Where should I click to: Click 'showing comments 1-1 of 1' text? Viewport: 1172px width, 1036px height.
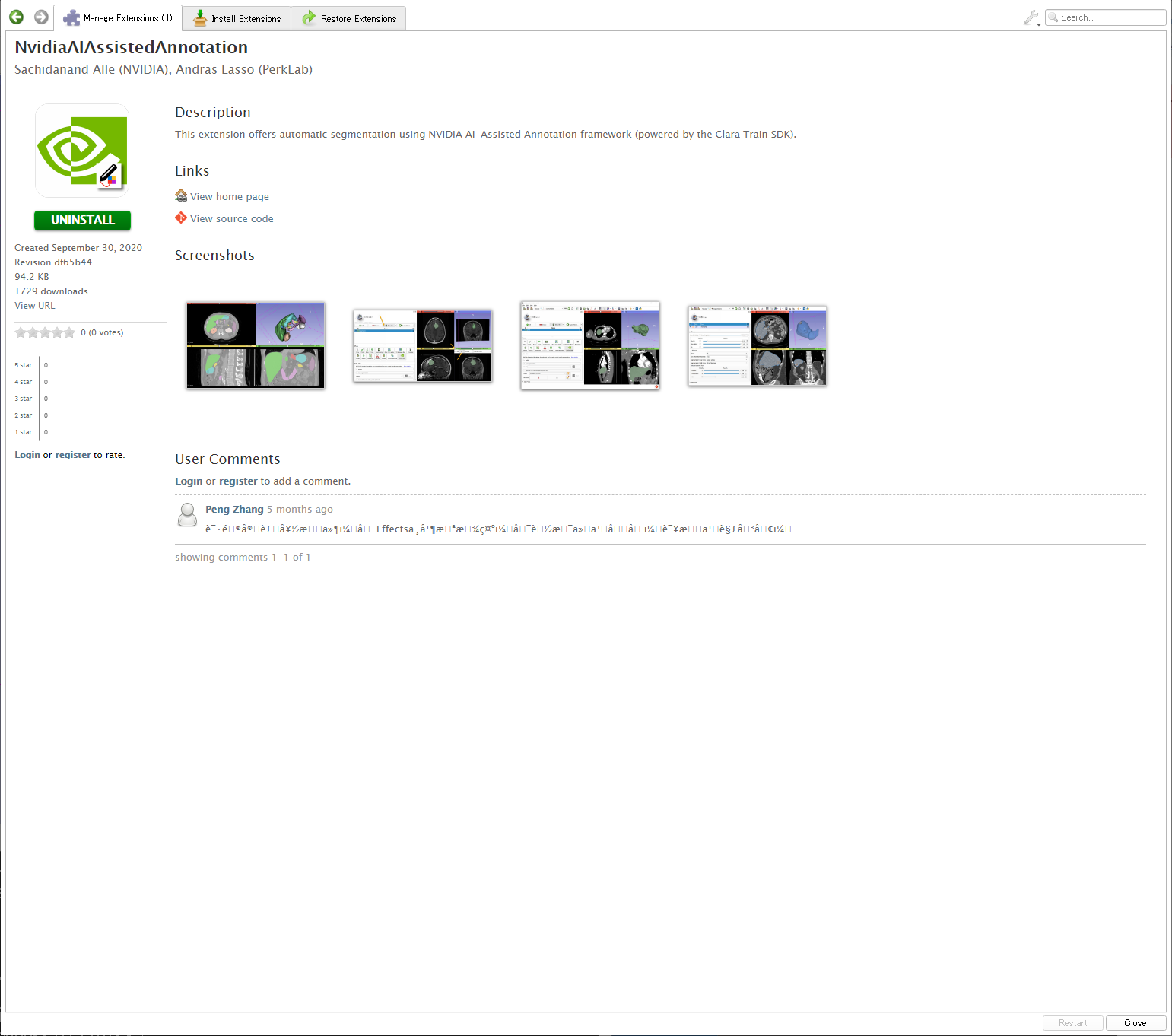click(243, 558)
